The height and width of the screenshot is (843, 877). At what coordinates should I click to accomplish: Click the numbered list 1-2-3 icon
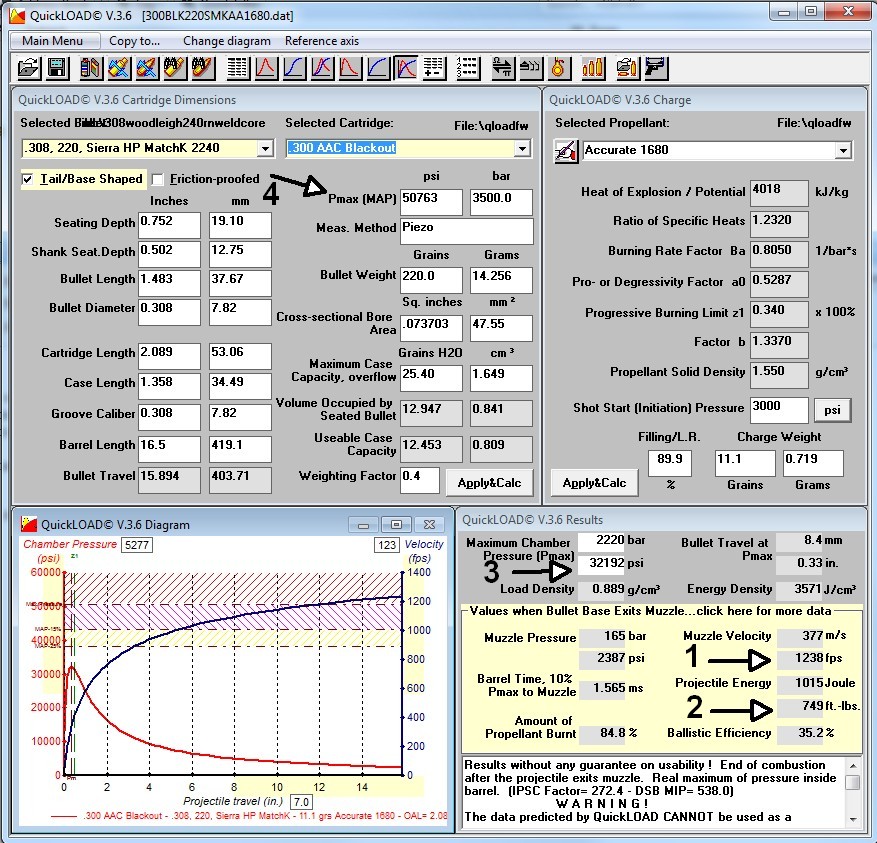(x=467, y=68)
